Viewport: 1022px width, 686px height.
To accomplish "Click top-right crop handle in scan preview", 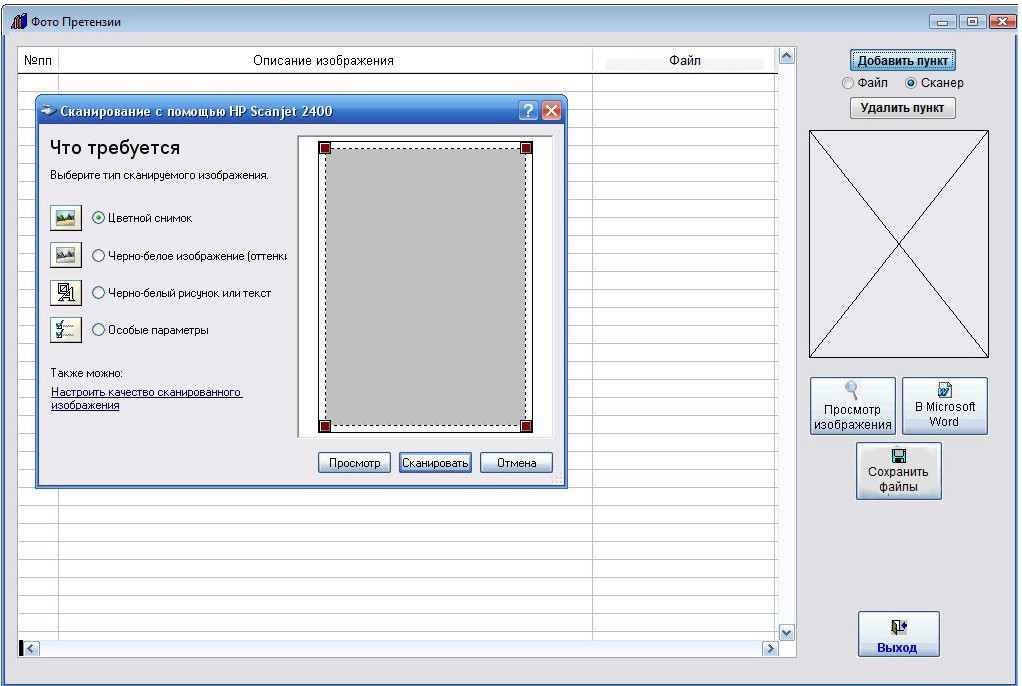I will [526, 148].
